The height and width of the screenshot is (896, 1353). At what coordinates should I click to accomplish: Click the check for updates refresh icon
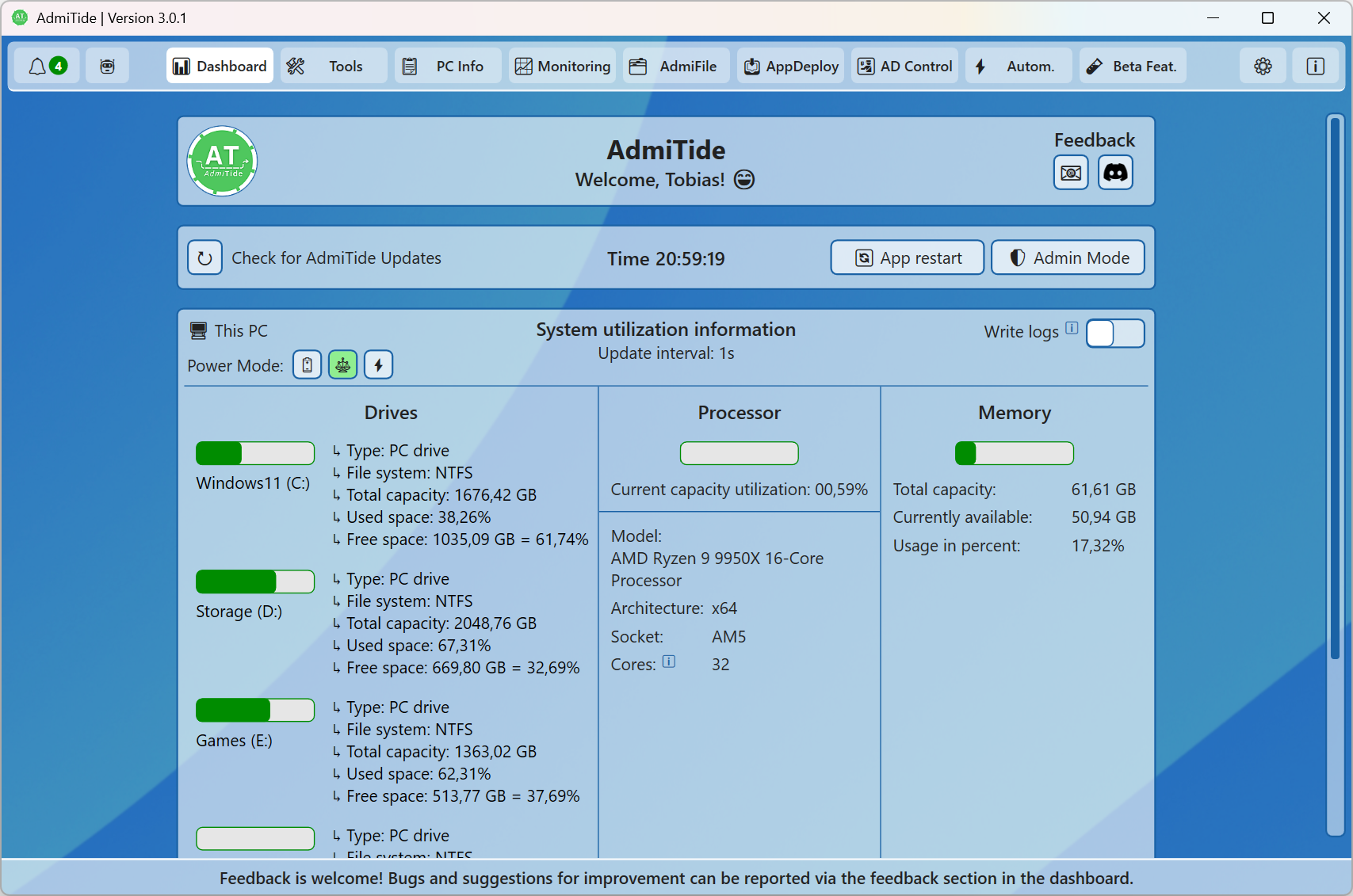coord(204,258)
